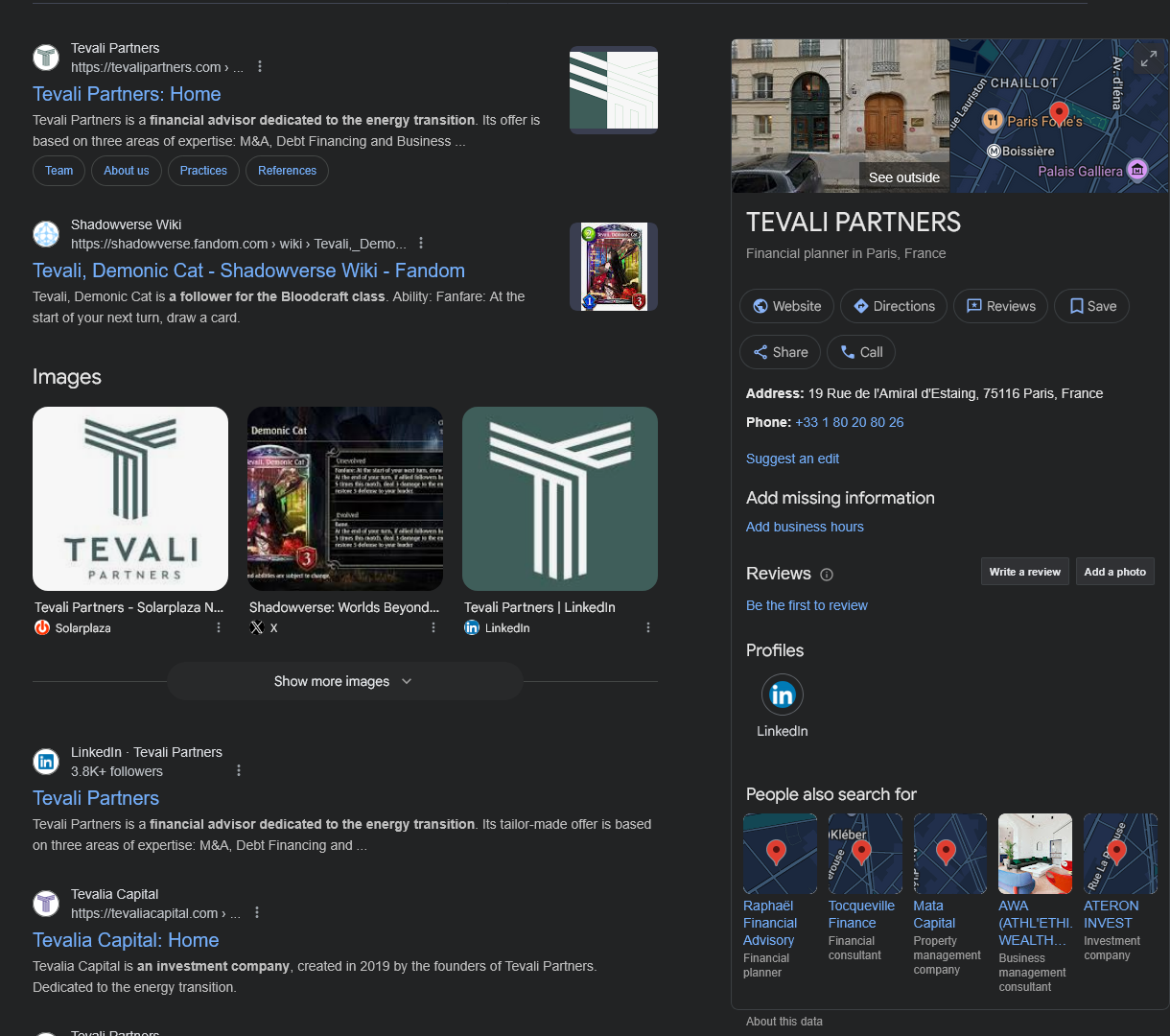Click Be the first to review
This screenshot has height=1036, width=1170.
point(807,605)
